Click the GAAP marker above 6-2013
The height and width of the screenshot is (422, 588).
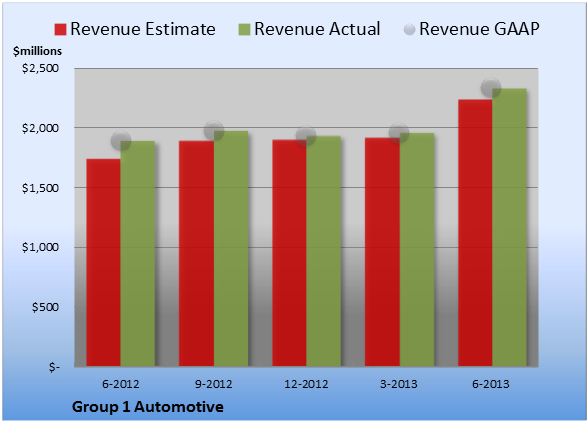pos(491,88)
